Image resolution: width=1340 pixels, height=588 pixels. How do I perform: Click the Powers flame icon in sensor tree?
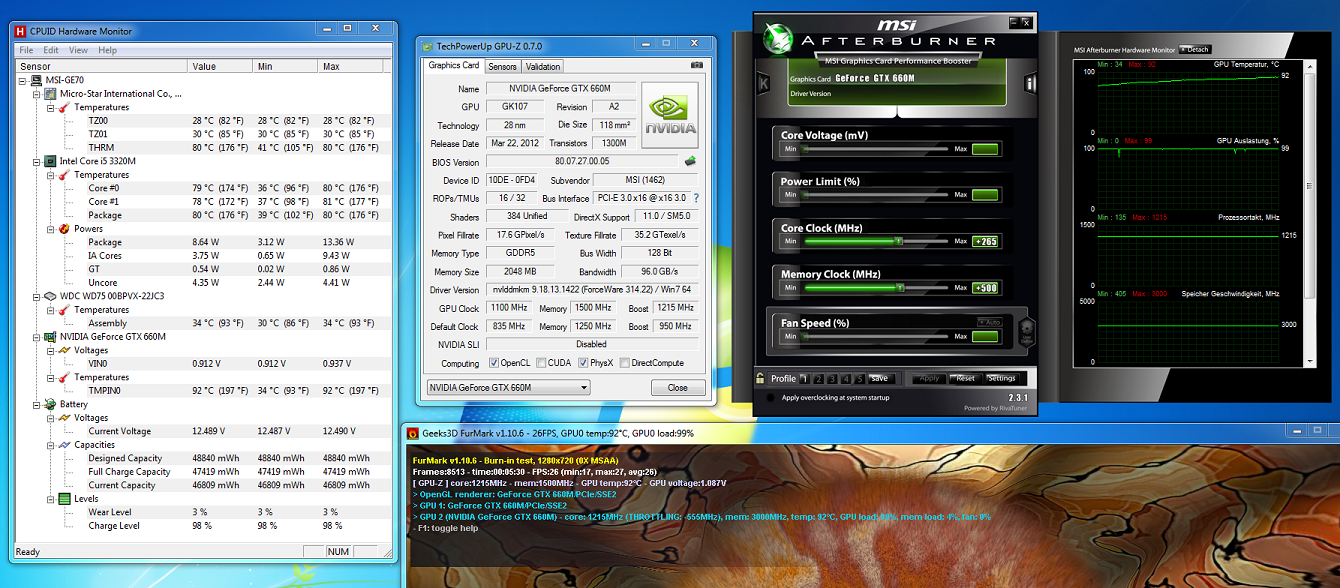(x=64, y=229)
